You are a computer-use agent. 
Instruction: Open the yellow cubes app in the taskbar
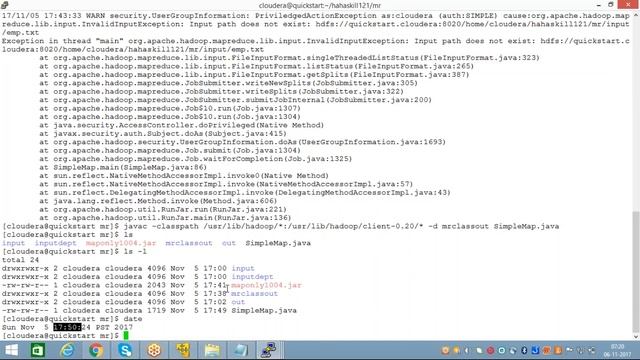183,350
